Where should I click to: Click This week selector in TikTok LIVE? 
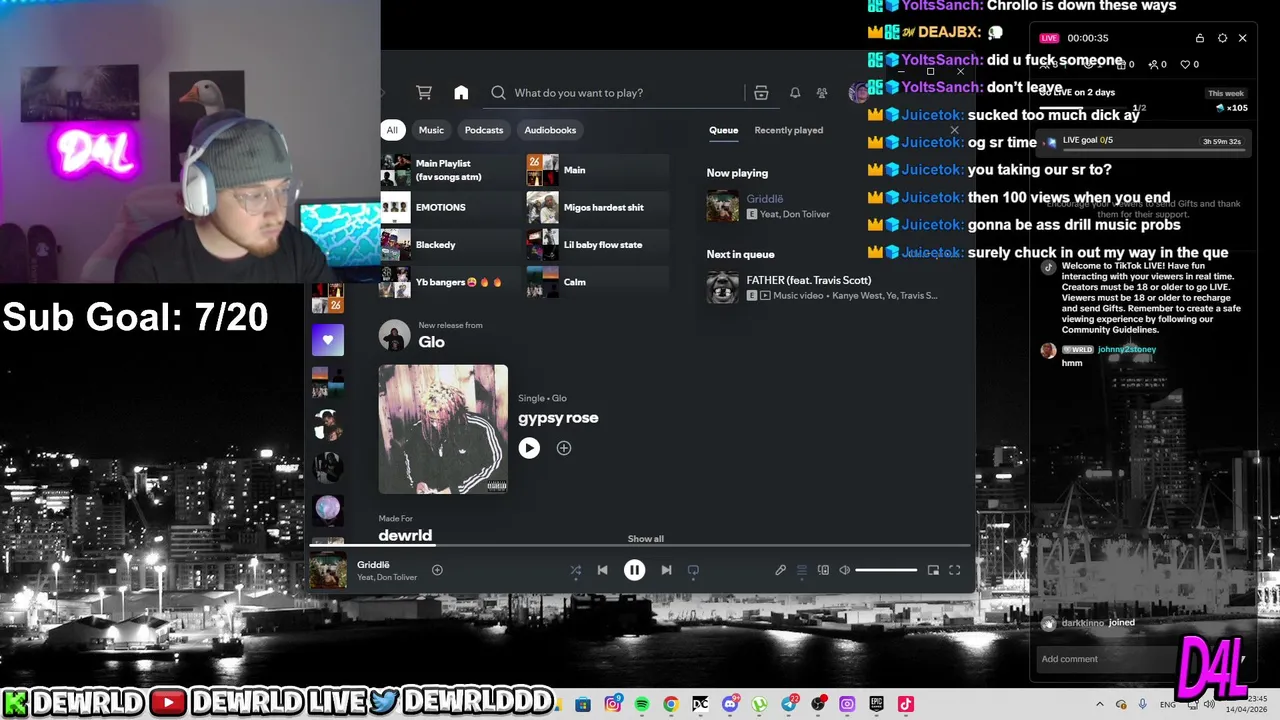(x=1226, y=93)
